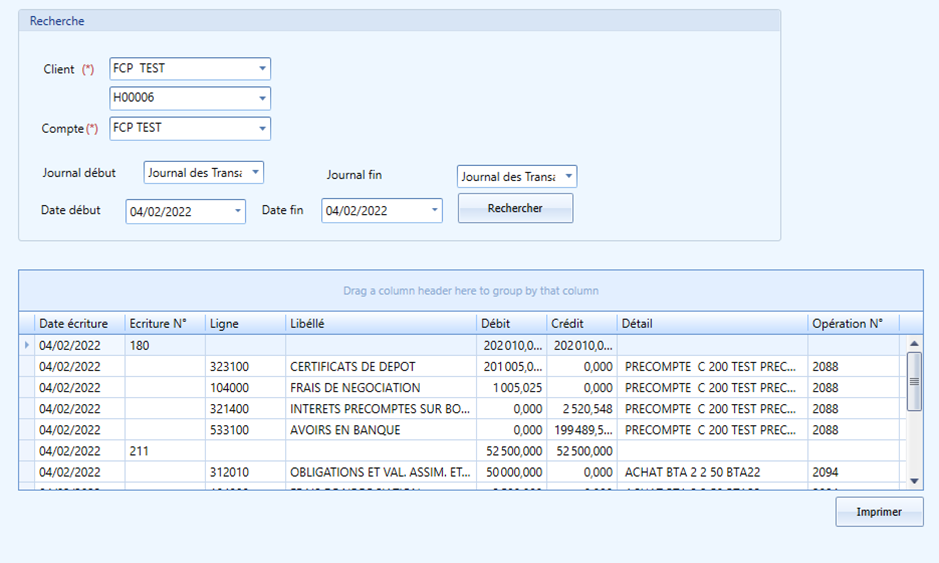Click the Rechercher button
This screenshot has width=939, height=563.
[515, 208]
